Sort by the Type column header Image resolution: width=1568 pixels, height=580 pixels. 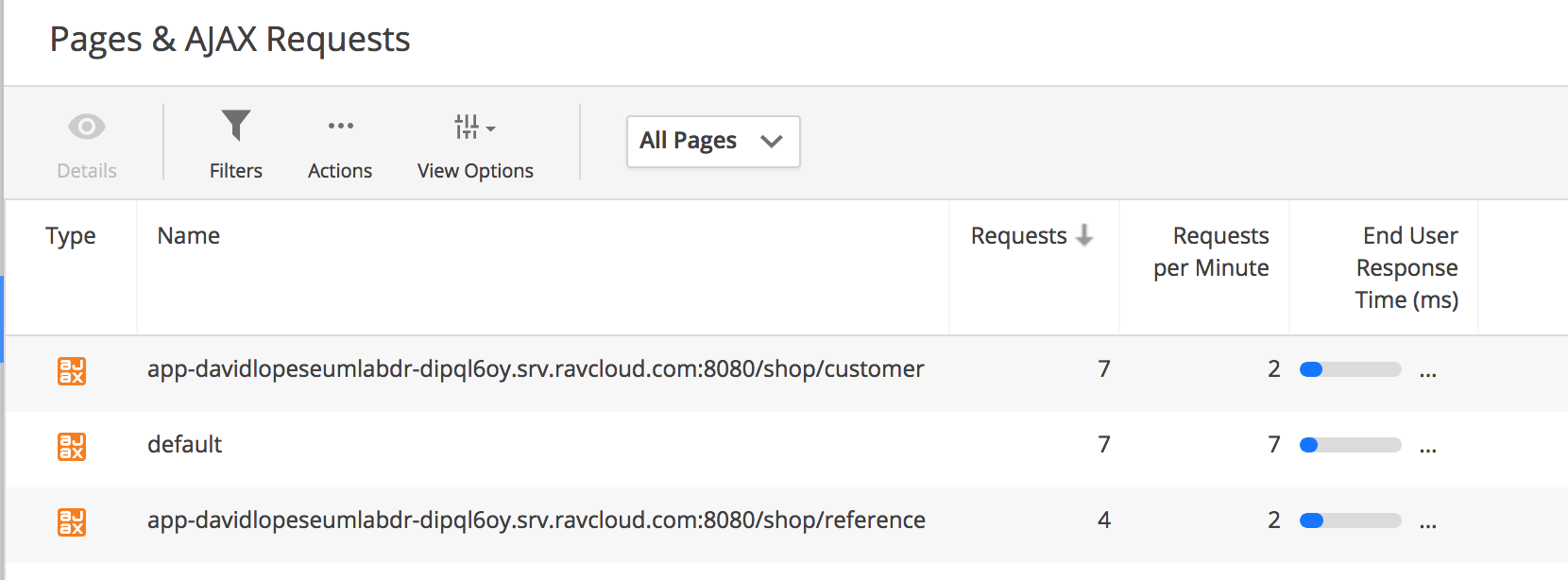pos(71,236)
